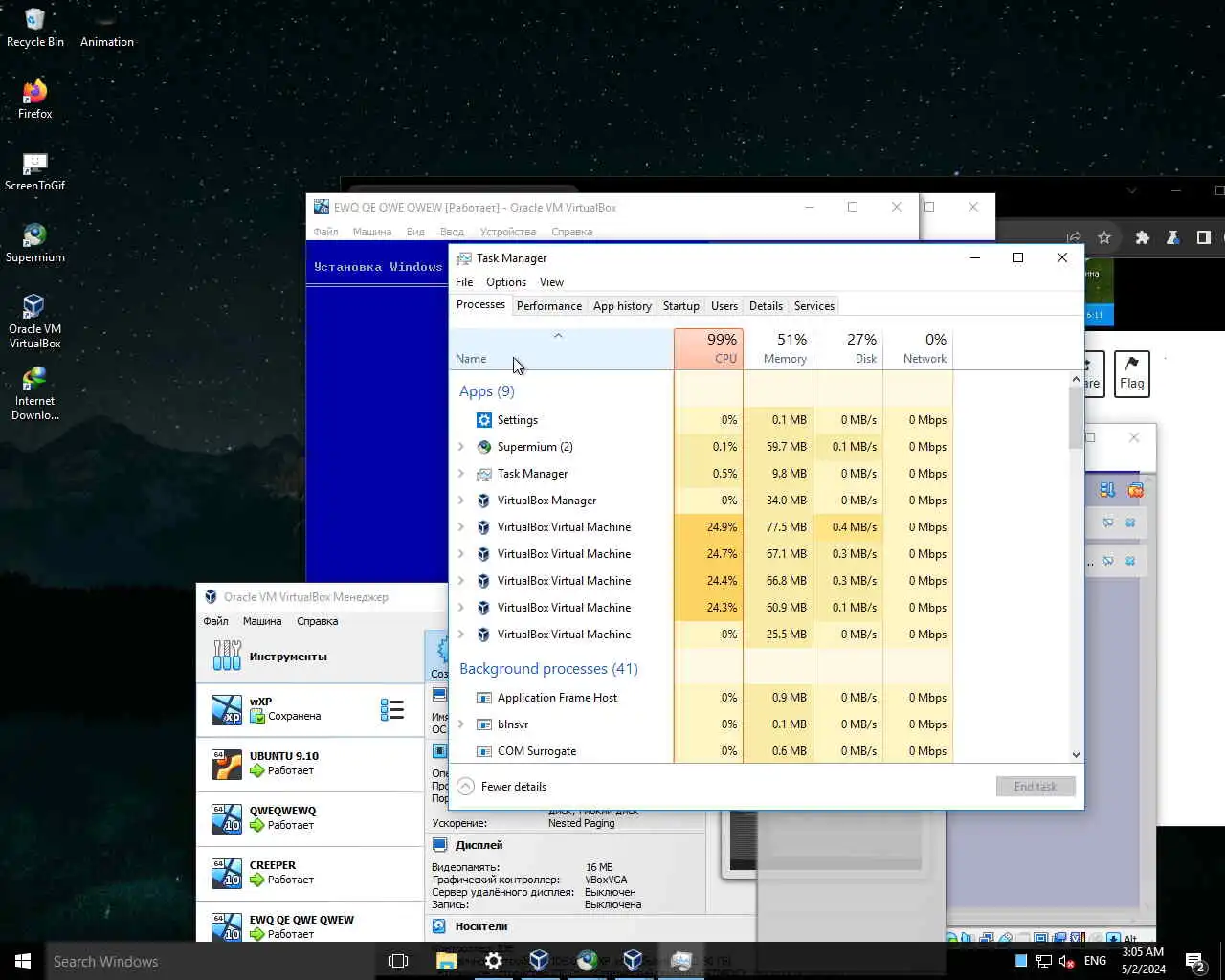Expand the VirtualBox Virtual Machine row at 24.9% CPU

pyautogui.click(x=461, y=527)
